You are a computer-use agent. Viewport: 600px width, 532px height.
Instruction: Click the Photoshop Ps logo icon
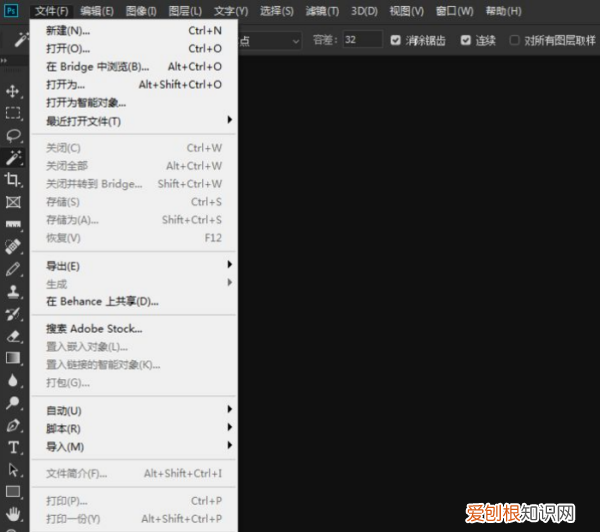point(11,11)
